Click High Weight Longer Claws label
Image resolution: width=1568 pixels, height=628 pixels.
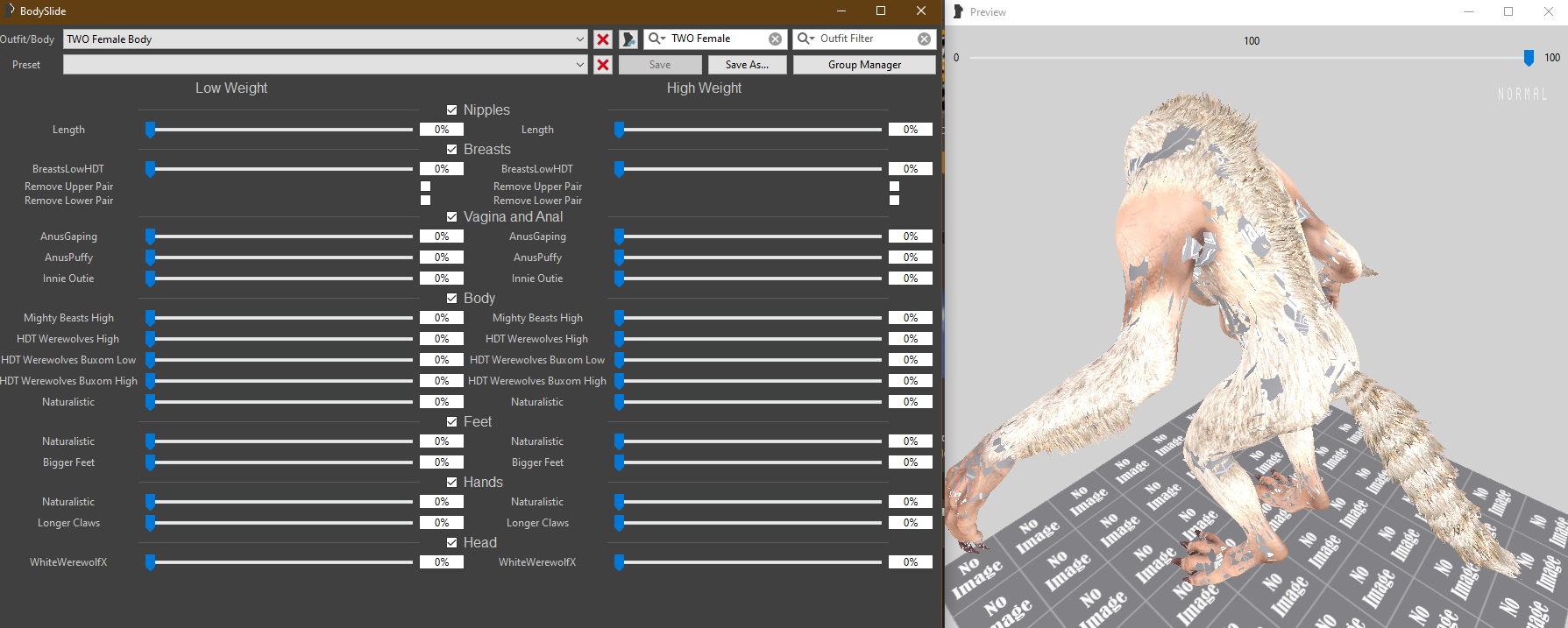[x=537, y=523]
